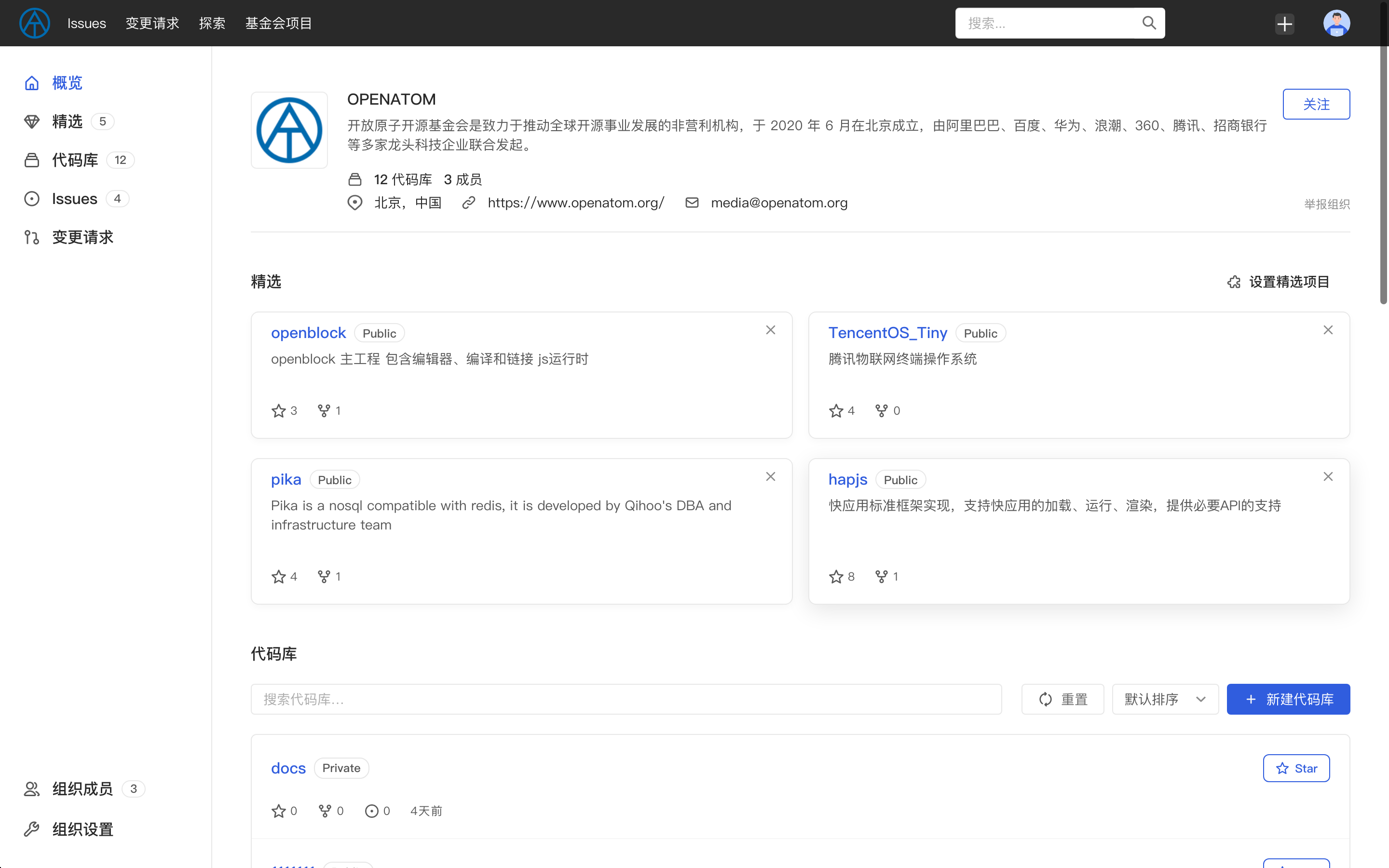Click the fork icon on pika card
1389x868 pixels.
click(x=324, y=576)
